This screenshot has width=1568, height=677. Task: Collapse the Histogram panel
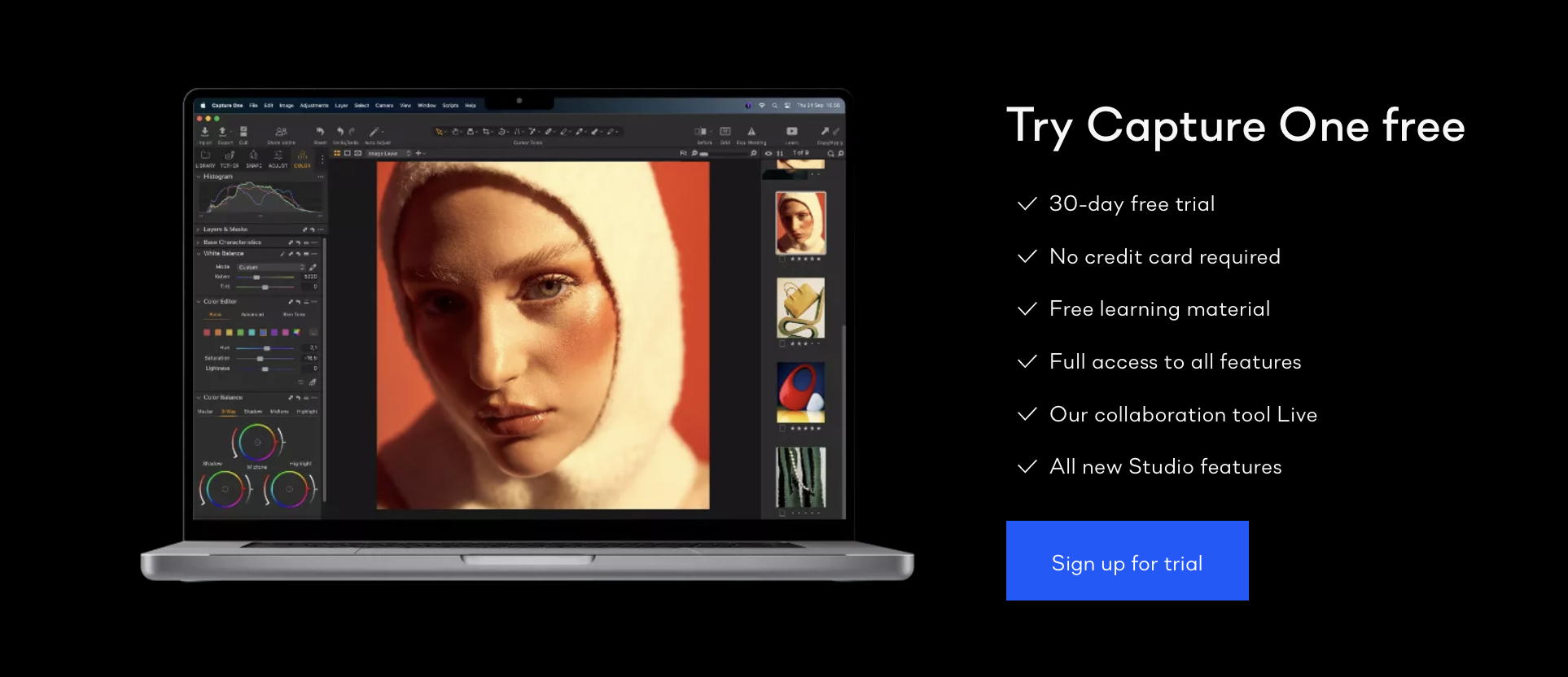(x=199, y=177)
